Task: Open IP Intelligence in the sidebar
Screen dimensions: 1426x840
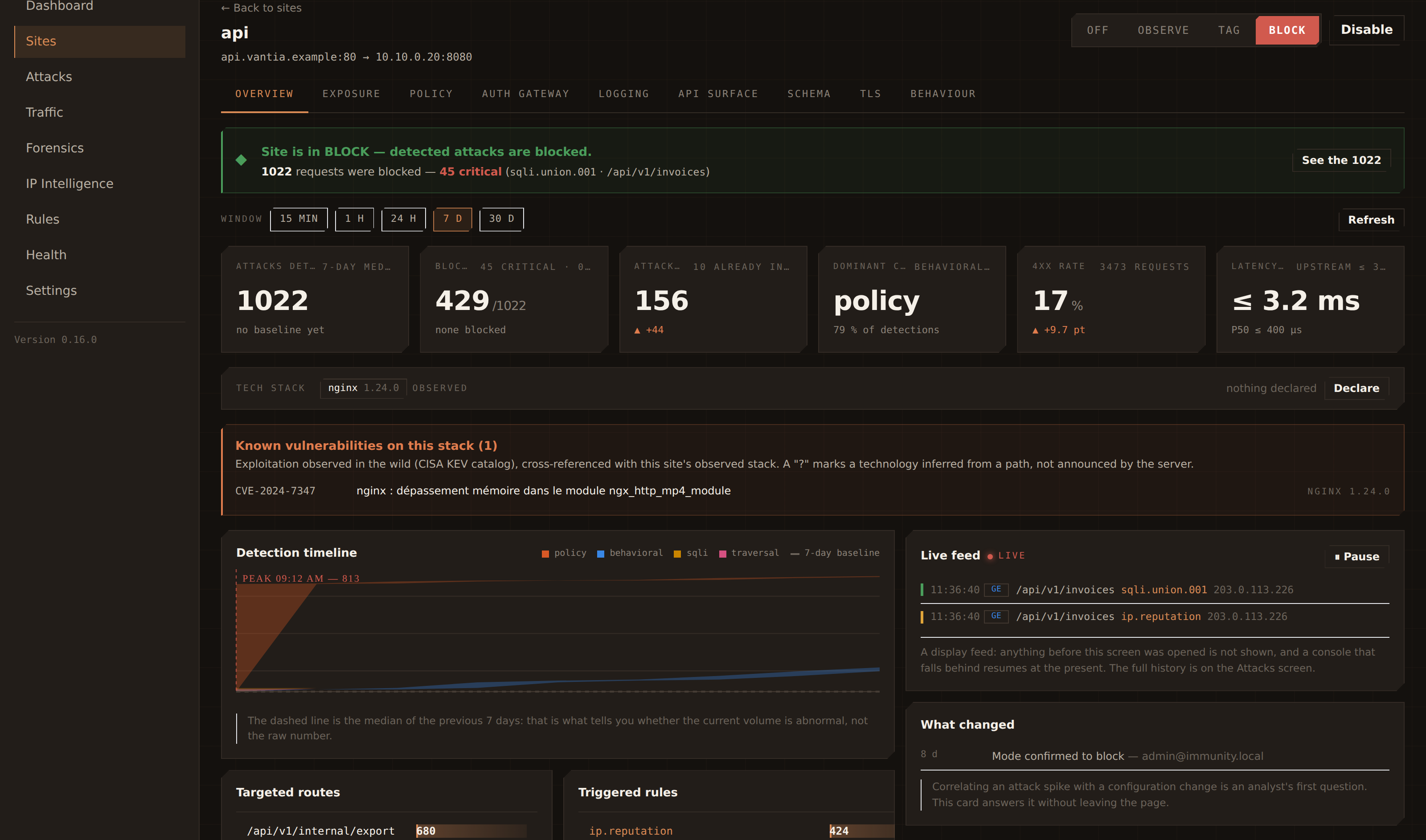Action: [100, 184]
